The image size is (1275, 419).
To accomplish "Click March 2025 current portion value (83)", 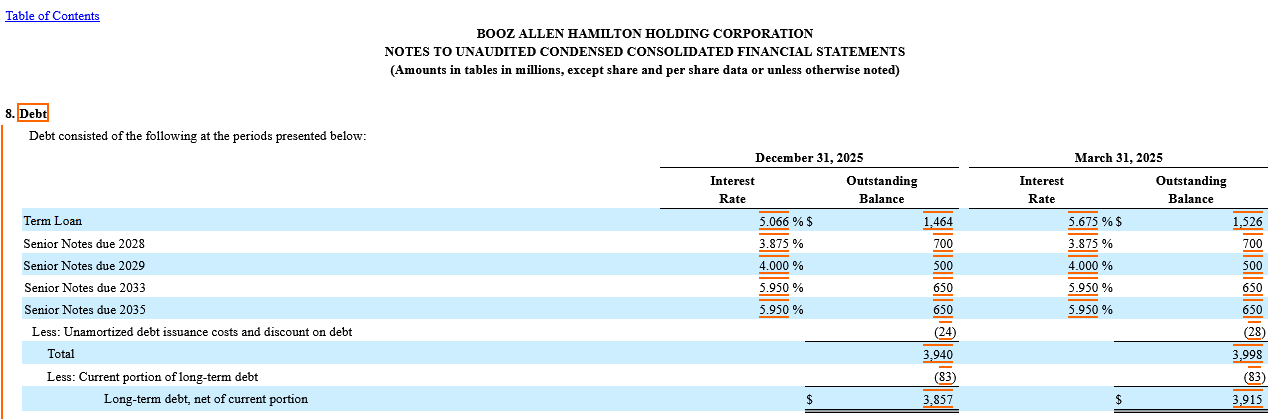I will 1254,376.
